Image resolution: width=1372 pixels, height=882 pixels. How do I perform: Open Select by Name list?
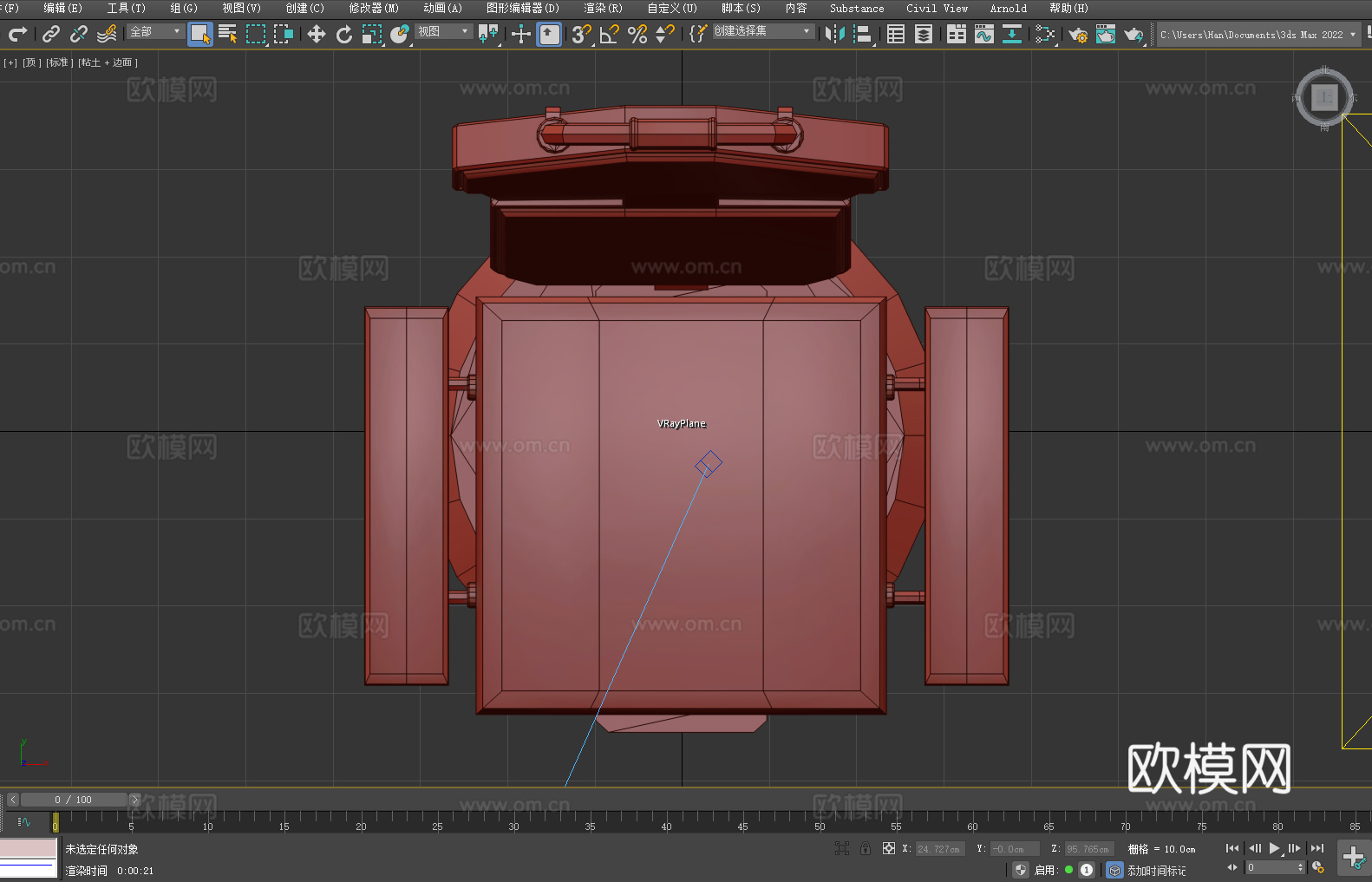coord(228,34)
